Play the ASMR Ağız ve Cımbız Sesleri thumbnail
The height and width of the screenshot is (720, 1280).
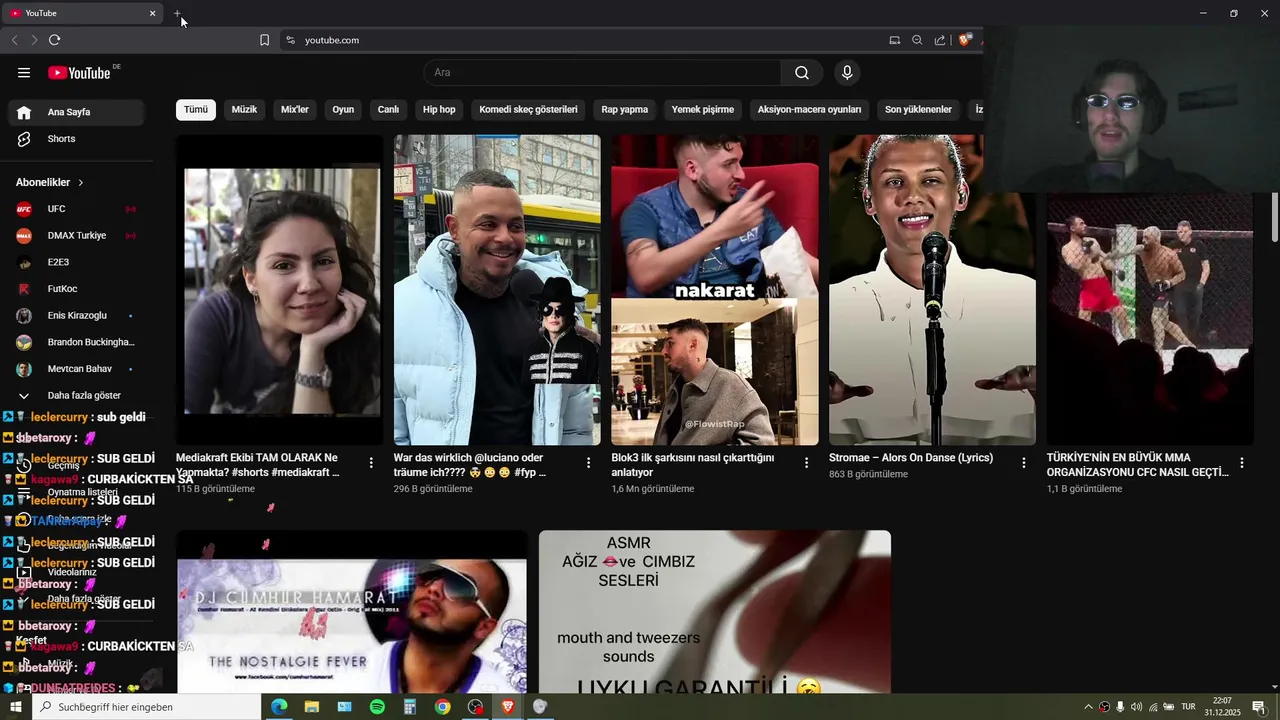click(715, 612)
